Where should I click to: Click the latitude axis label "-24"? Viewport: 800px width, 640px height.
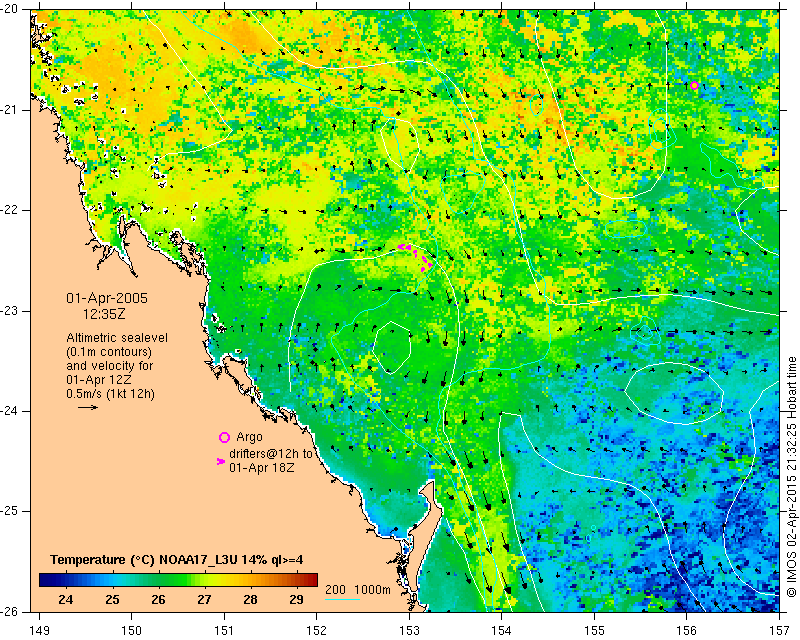[10, 411]
